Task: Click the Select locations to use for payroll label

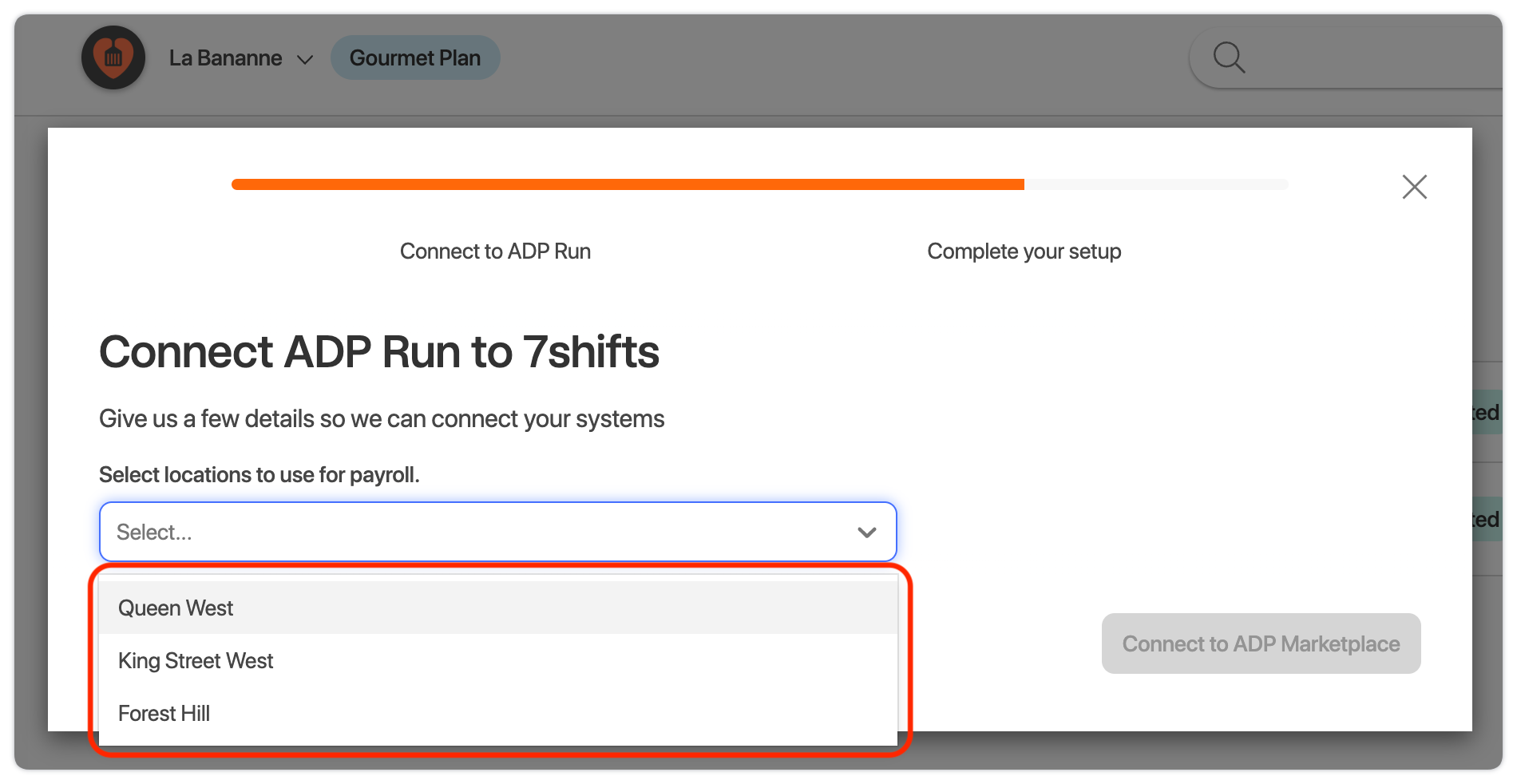Action: point(259,475)
